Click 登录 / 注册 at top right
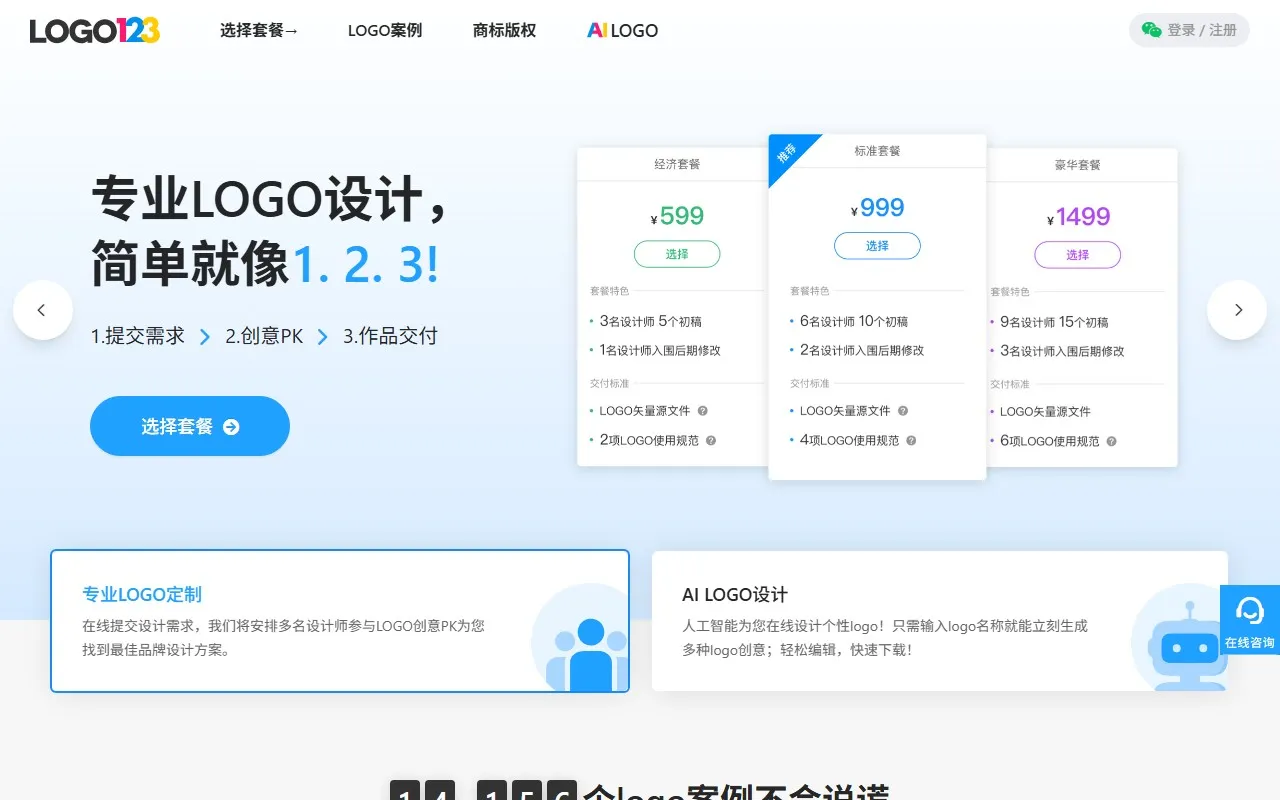The image size is (1280, 800). 1197,30
